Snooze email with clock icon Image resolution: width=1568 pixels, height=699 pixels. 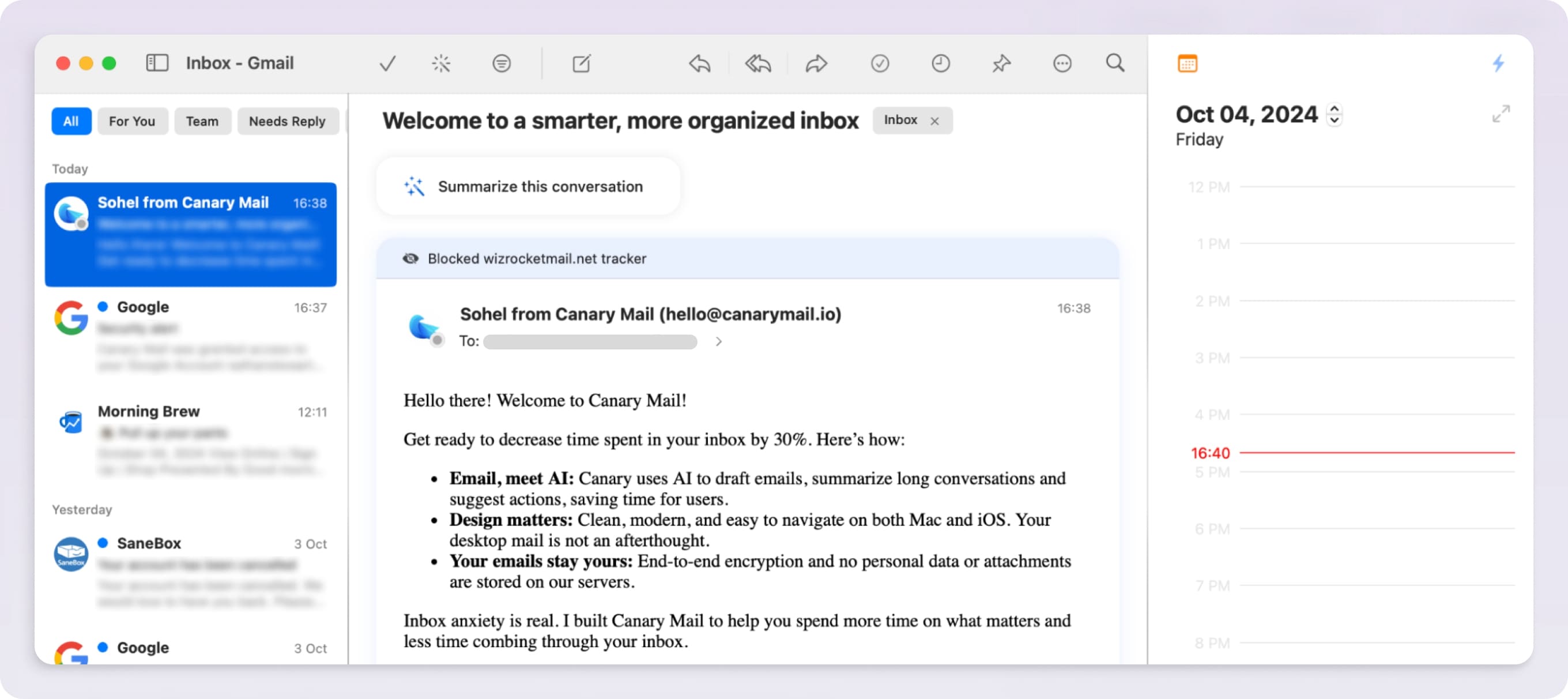point(940,63)
